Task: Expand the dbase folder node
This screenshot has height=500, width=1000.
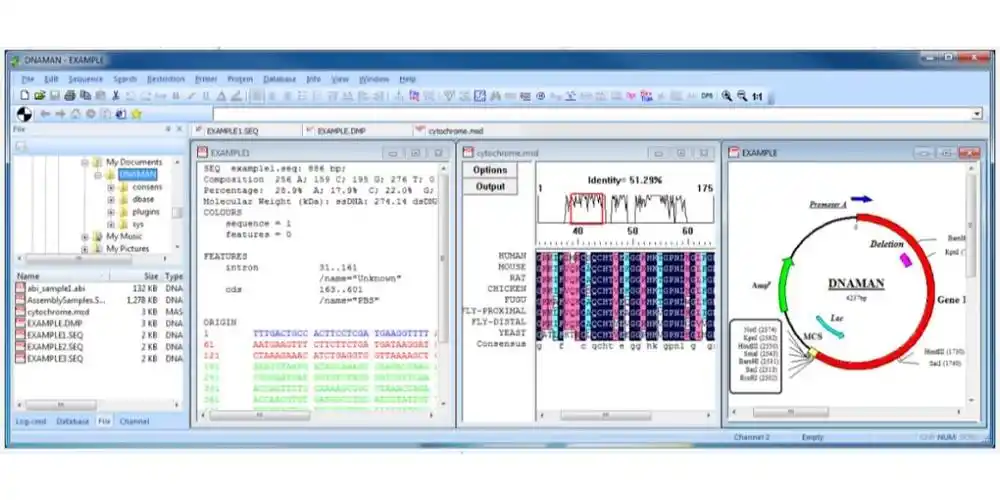Action: 111,200
